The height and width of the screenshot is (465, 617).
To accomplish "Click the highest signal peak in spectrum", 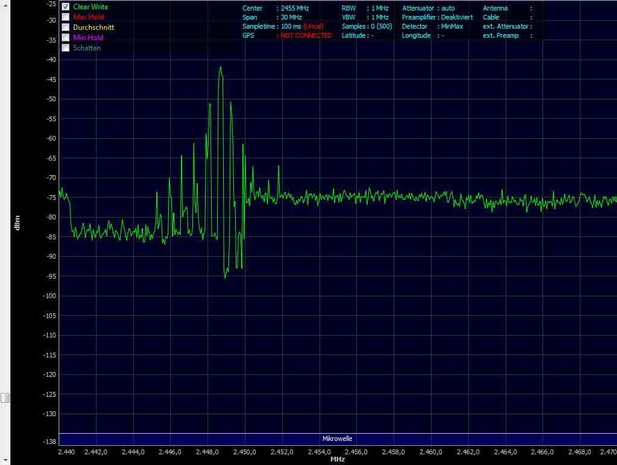I will pyautogui.click(x=220, y=68).
